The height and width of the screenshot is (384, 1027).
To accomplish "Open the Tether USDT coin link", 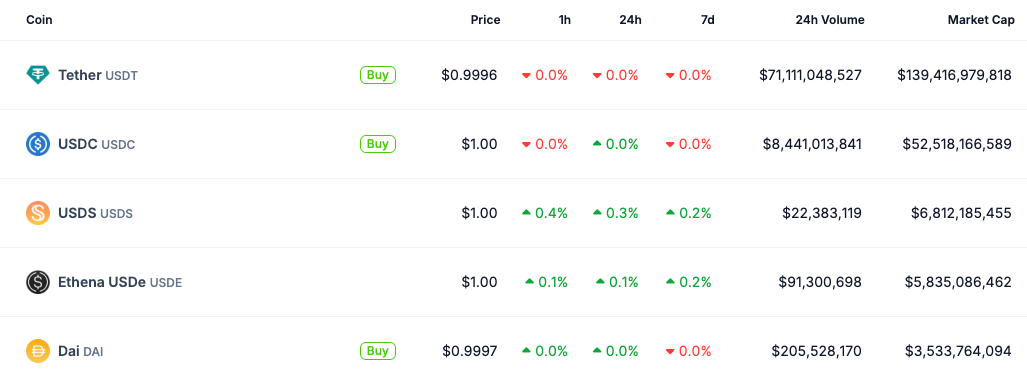I will point(98,75).
